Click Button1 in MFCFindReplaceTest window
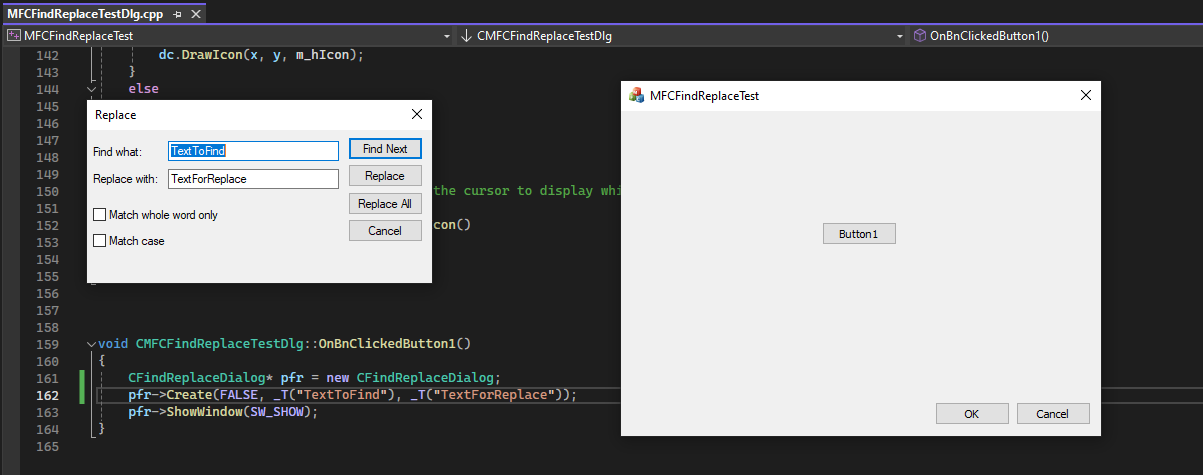The height and width of the screenshot is (475, 1203). (859, 234)
